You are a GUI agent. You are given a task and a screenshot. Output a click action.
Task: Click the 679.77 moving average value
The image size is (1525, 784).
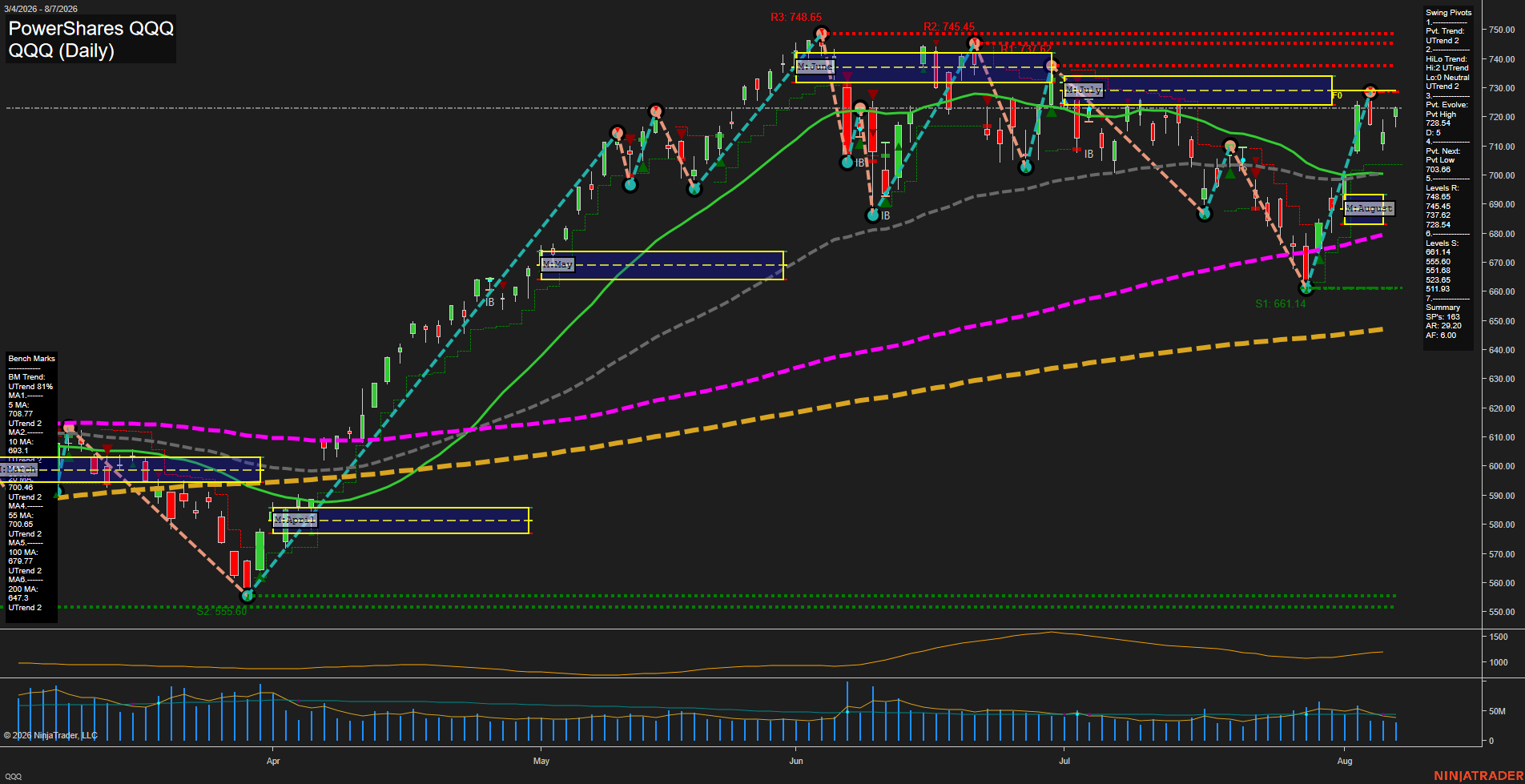21,561
